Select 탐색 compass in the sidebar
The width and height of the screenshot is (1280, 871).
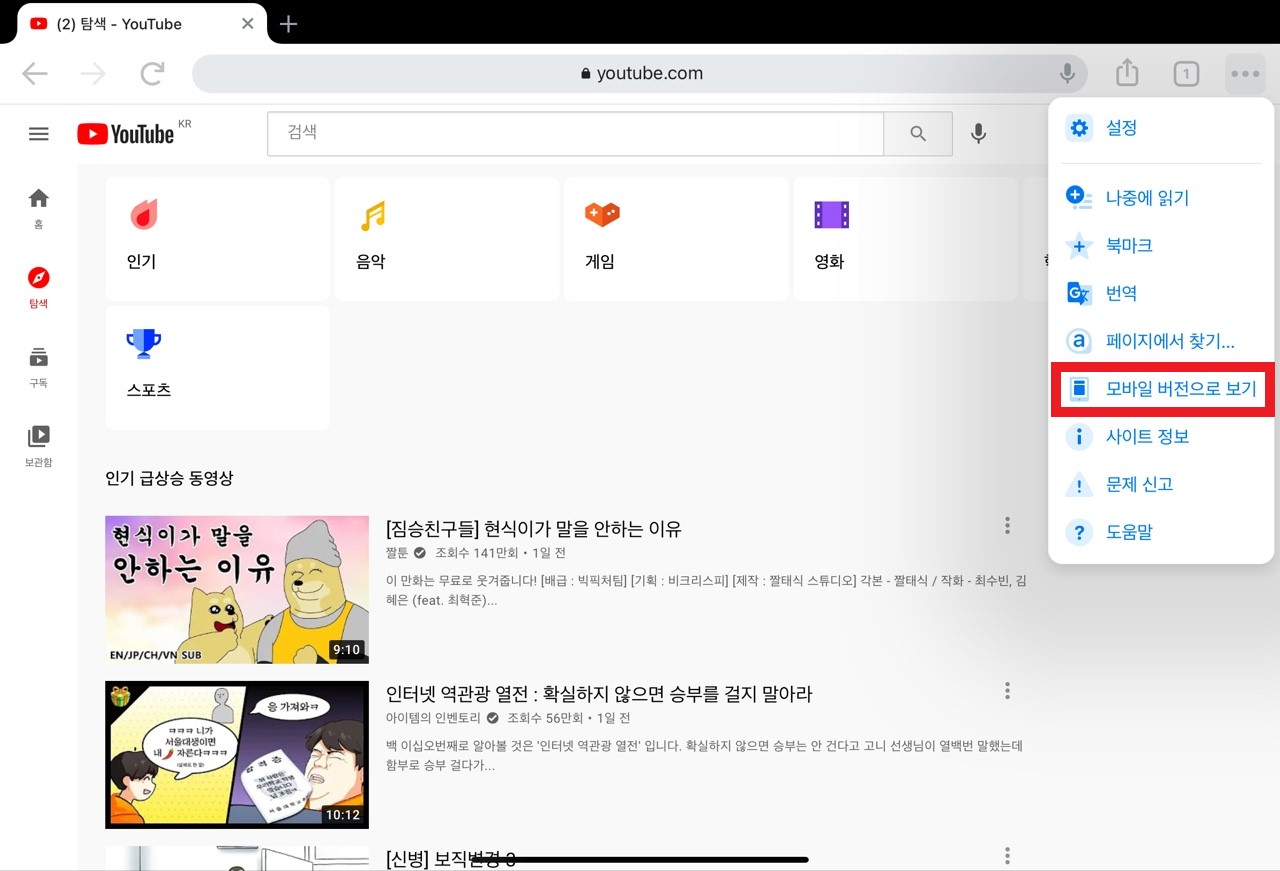[x=38, y=288]
